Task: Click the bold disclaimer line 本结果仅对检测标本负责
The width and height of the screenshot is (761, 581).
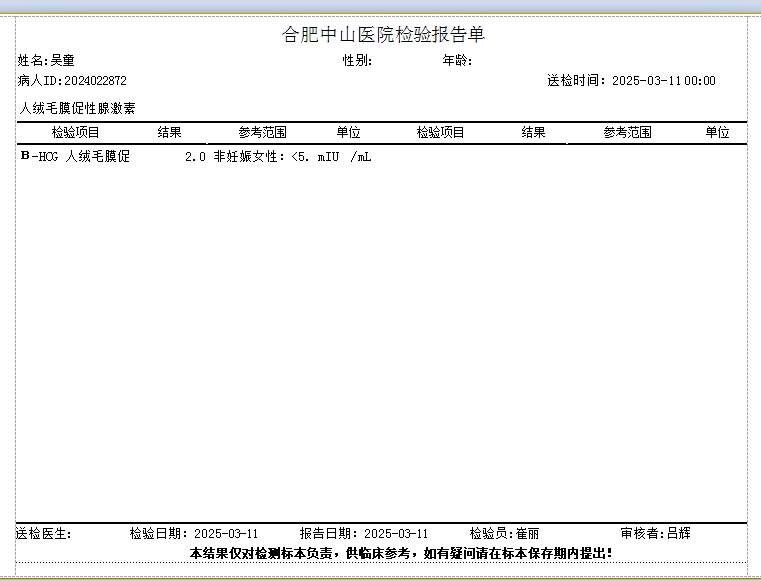Action: 401,553
